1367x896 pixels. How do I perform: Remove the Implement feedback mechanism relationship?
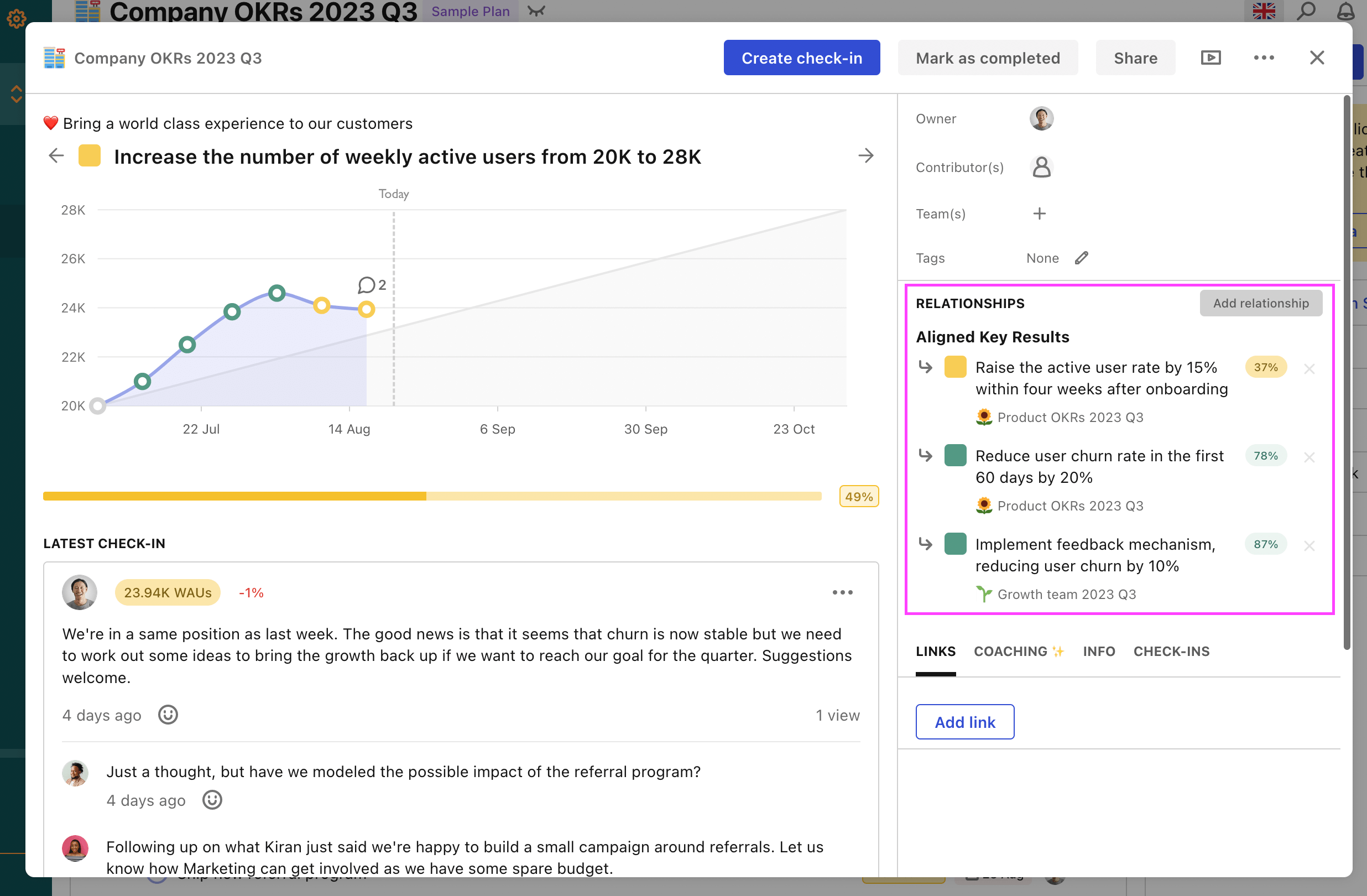tap(1309, 546)
